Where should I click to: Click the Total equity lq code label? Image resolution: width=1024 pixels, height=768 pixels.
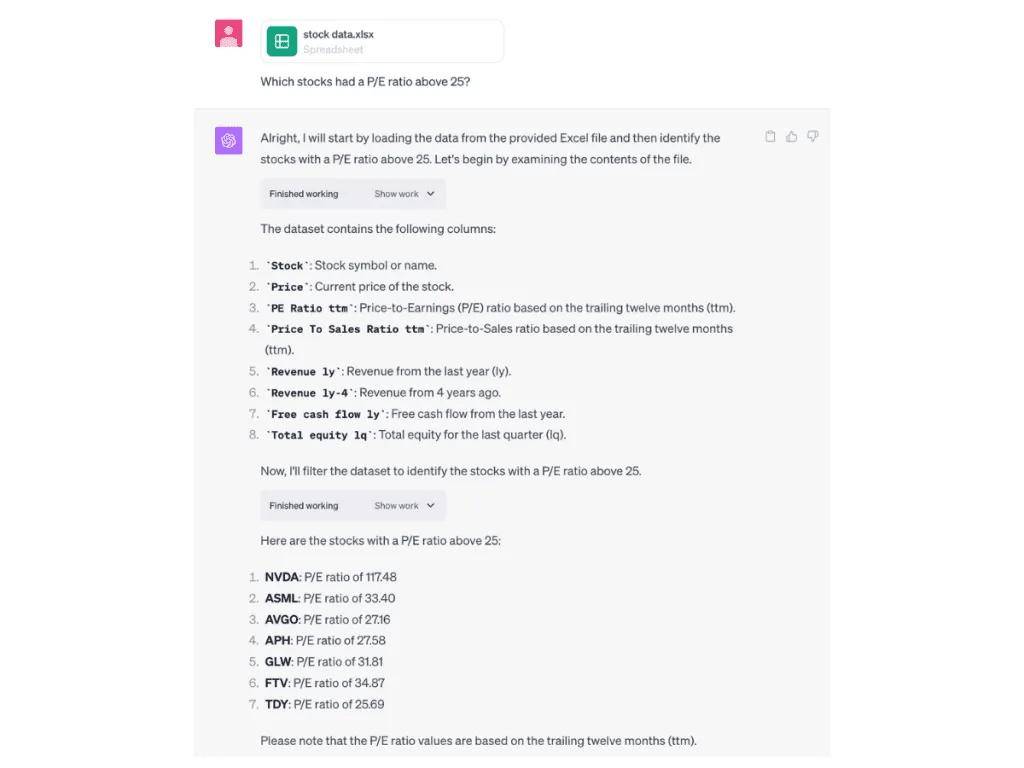click(x=319, y=436)
